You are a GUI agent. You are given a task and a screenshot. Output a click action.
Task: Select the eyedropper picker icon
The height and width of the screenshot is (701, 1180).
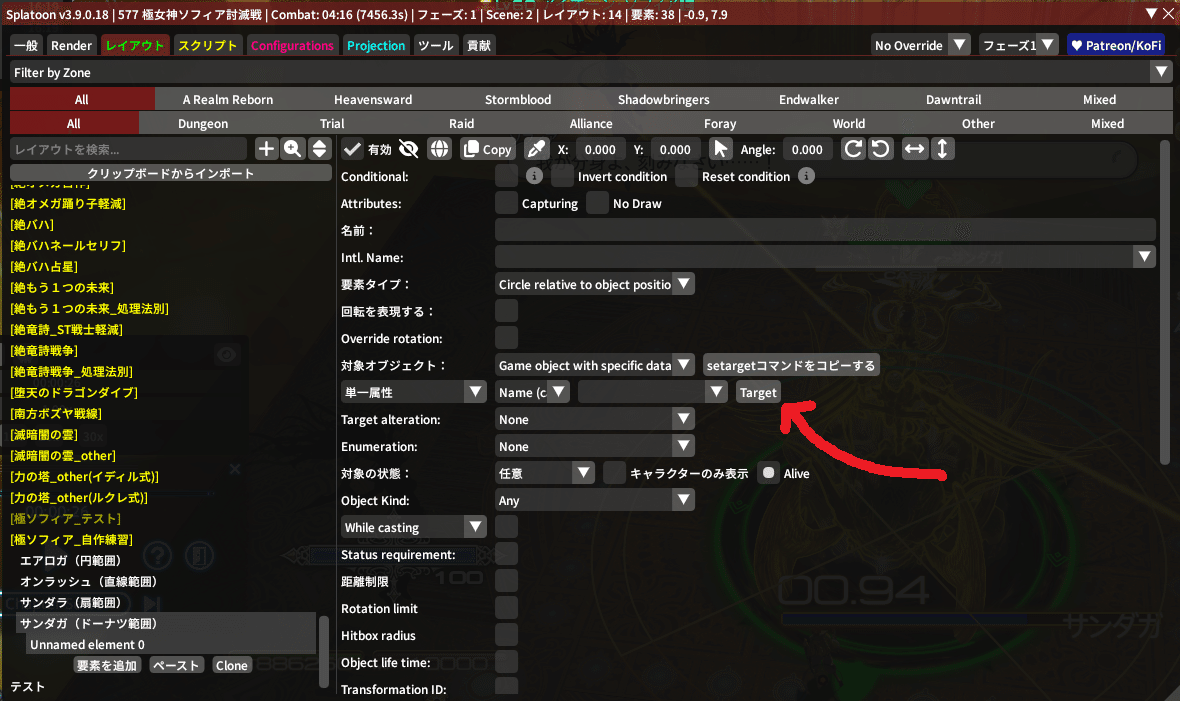536,149
